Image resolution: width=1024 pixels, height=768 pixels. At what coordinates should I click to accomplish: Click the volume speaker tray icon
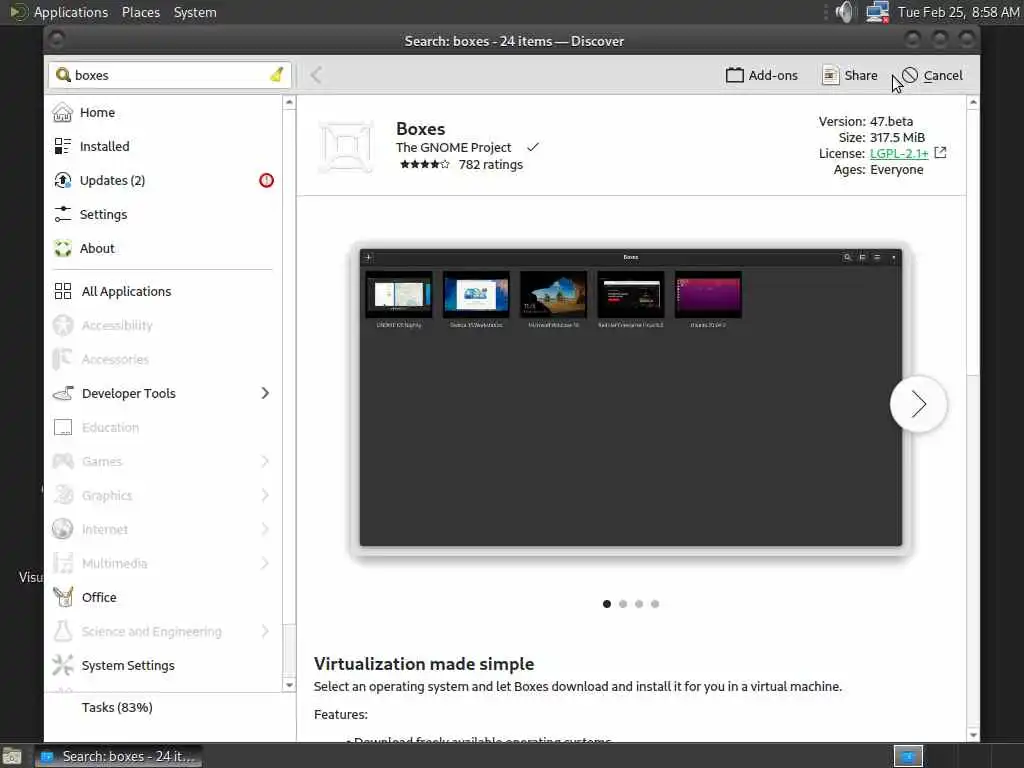844,12
